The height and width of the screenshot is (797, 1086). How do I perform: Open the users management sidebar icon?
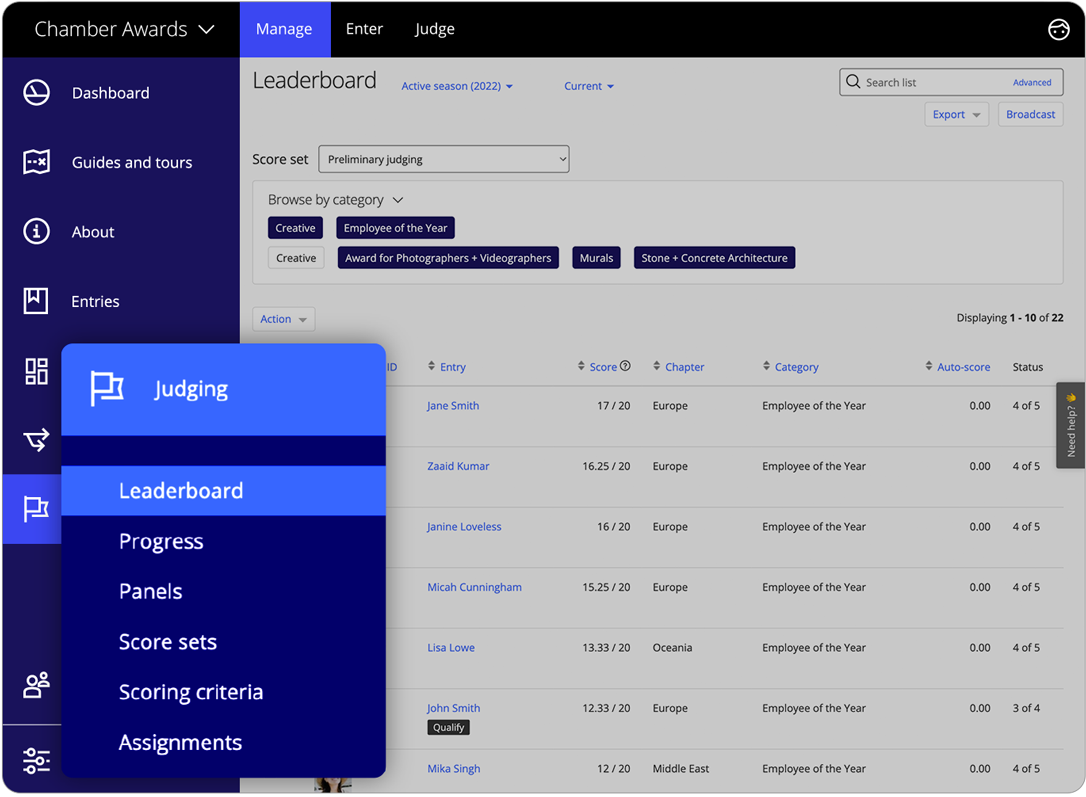click(x=36, y=685)
